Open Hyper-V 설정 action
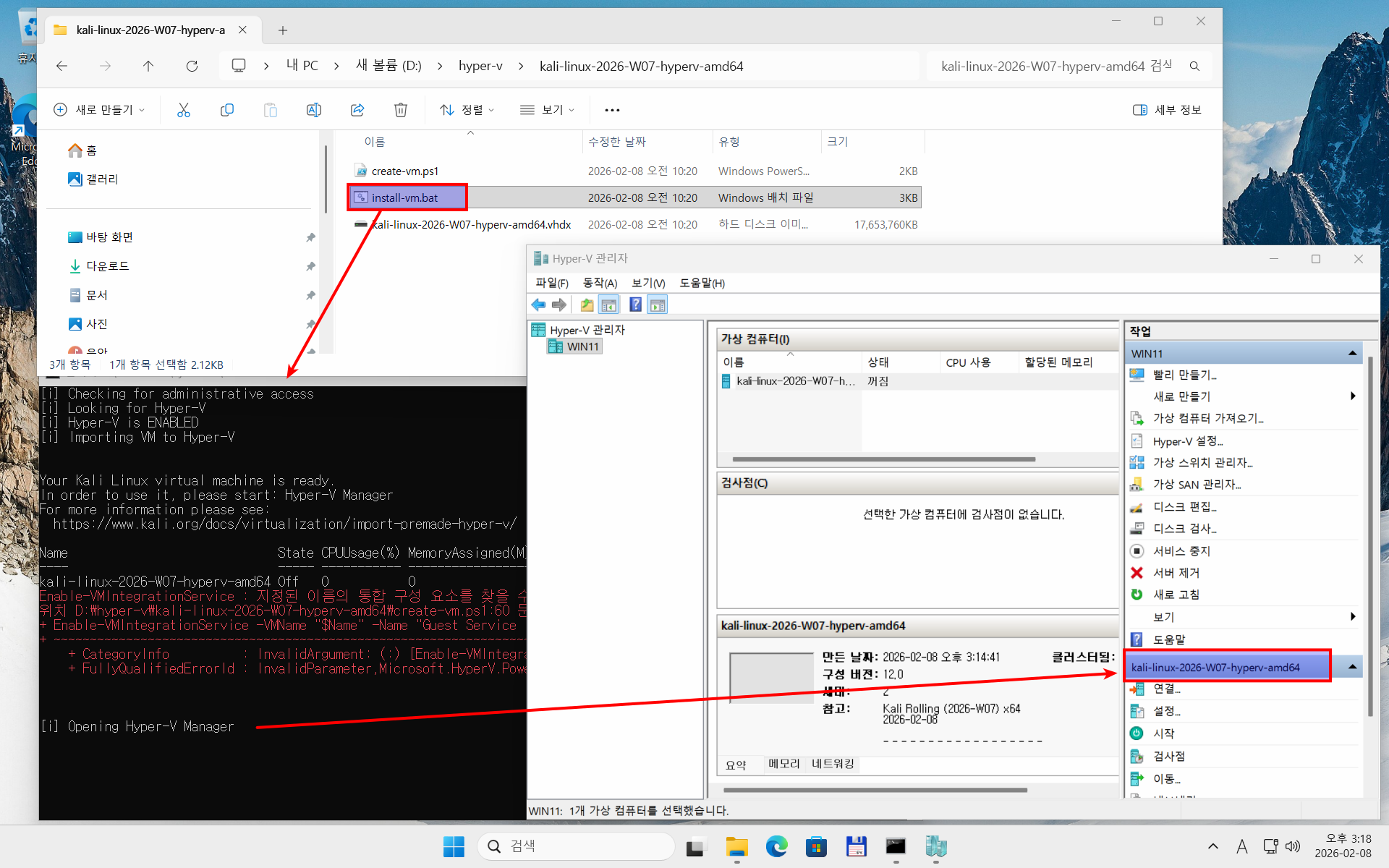 [1188, 441]
